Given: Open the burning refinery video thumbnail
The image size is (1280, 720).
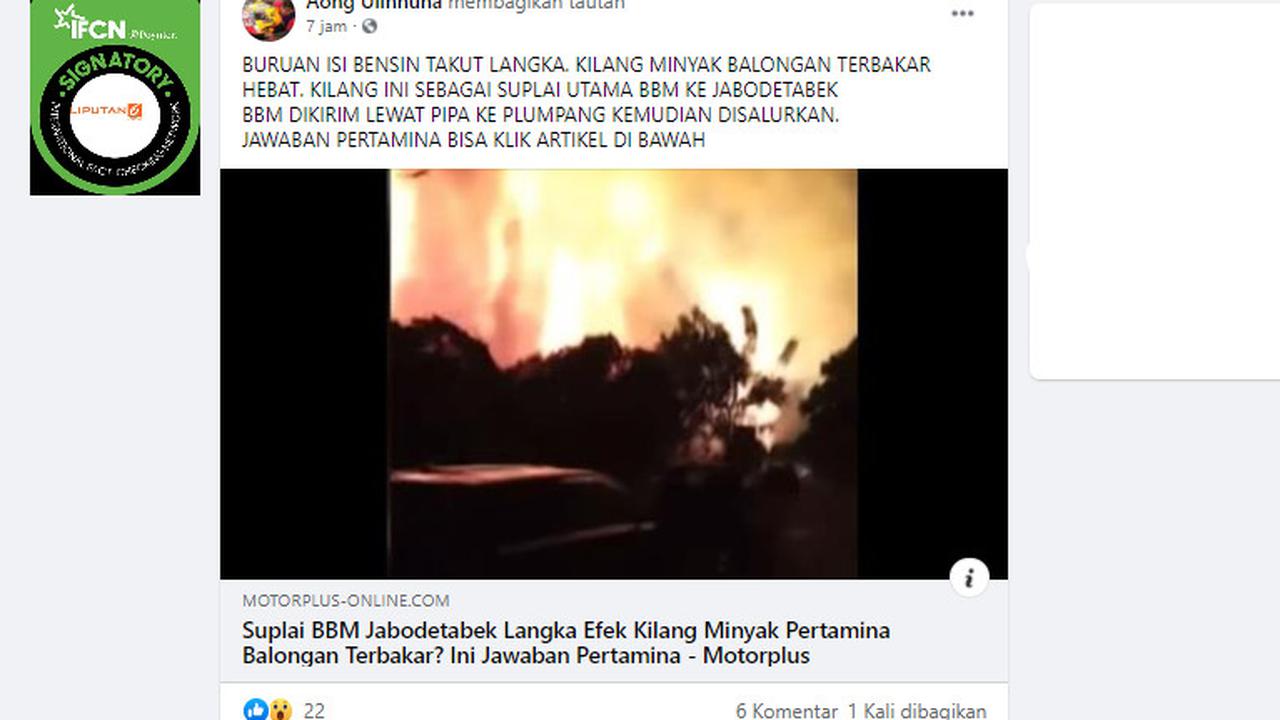Looking at the screenshot, I should point(614,374).
